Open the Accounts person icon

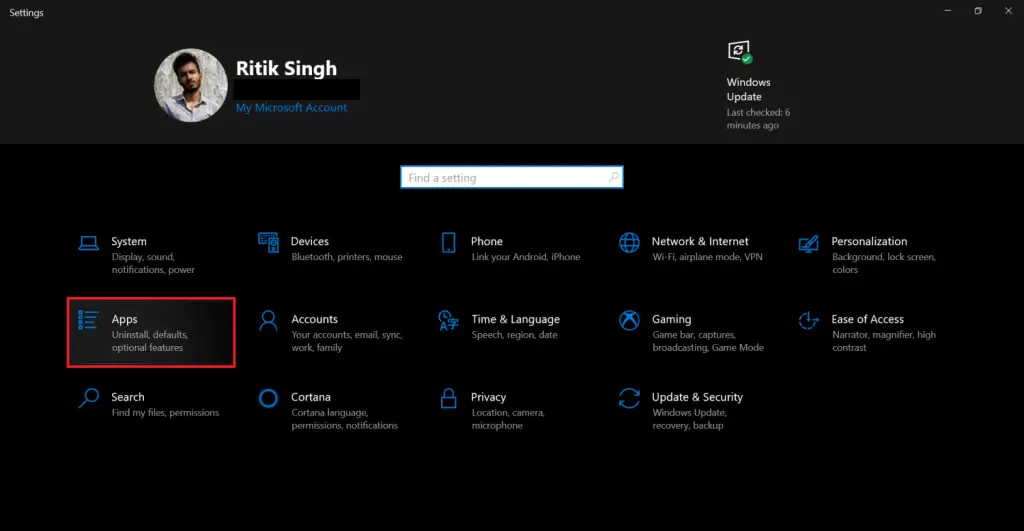(x=268, y=321)
